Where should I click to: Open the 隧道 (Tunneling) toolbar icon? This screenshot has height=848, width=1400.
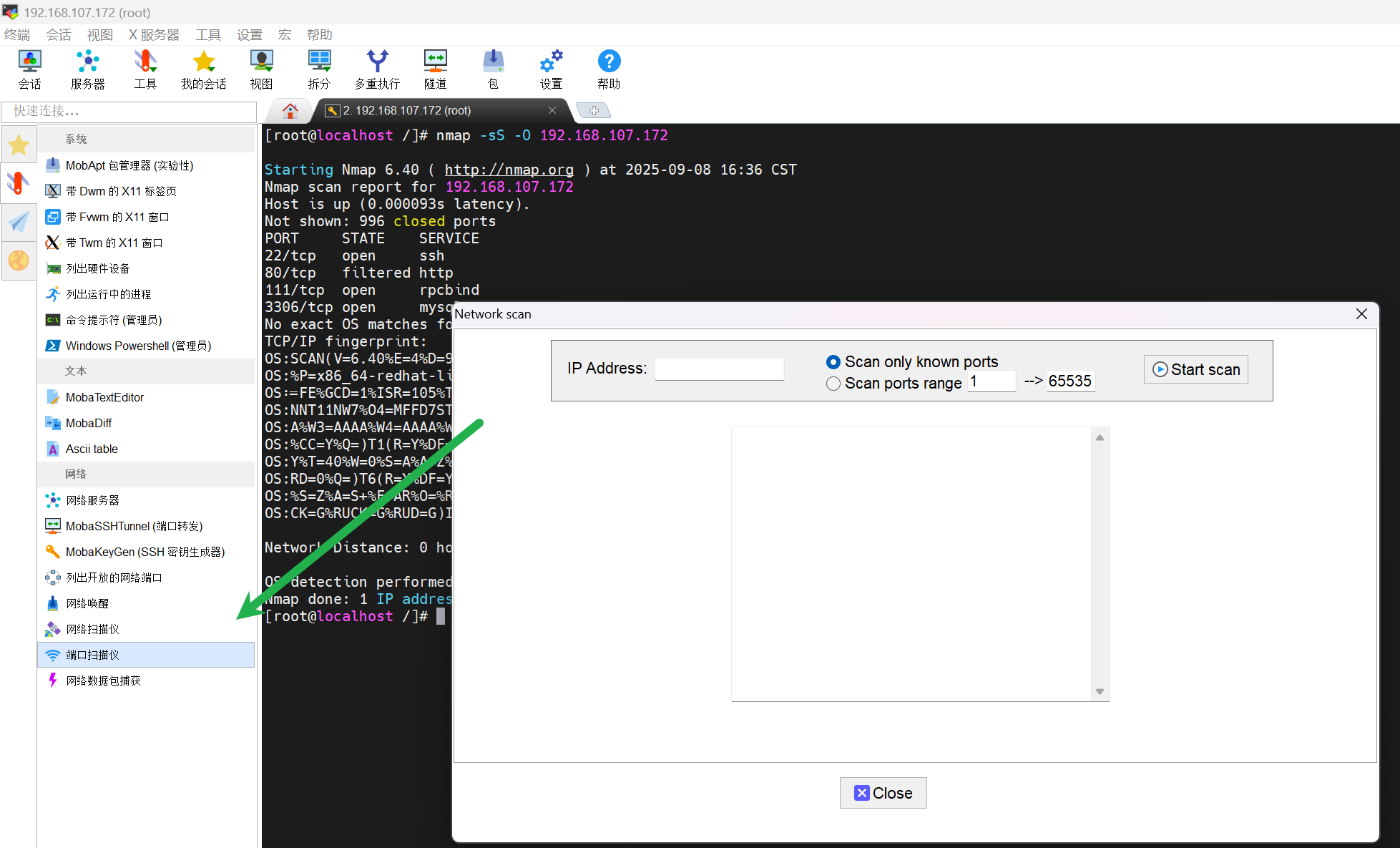pos(435,69)
